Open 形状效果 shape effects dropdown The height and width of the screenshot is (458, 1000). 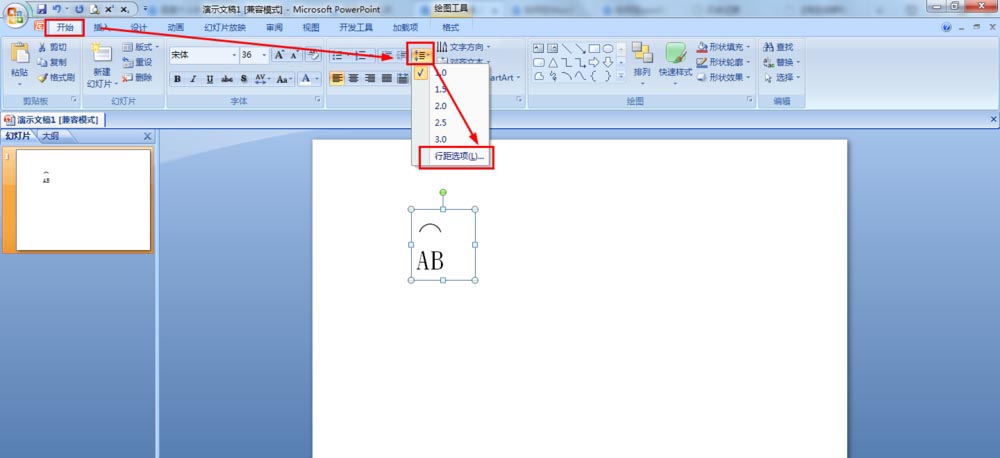pos(723,77)
